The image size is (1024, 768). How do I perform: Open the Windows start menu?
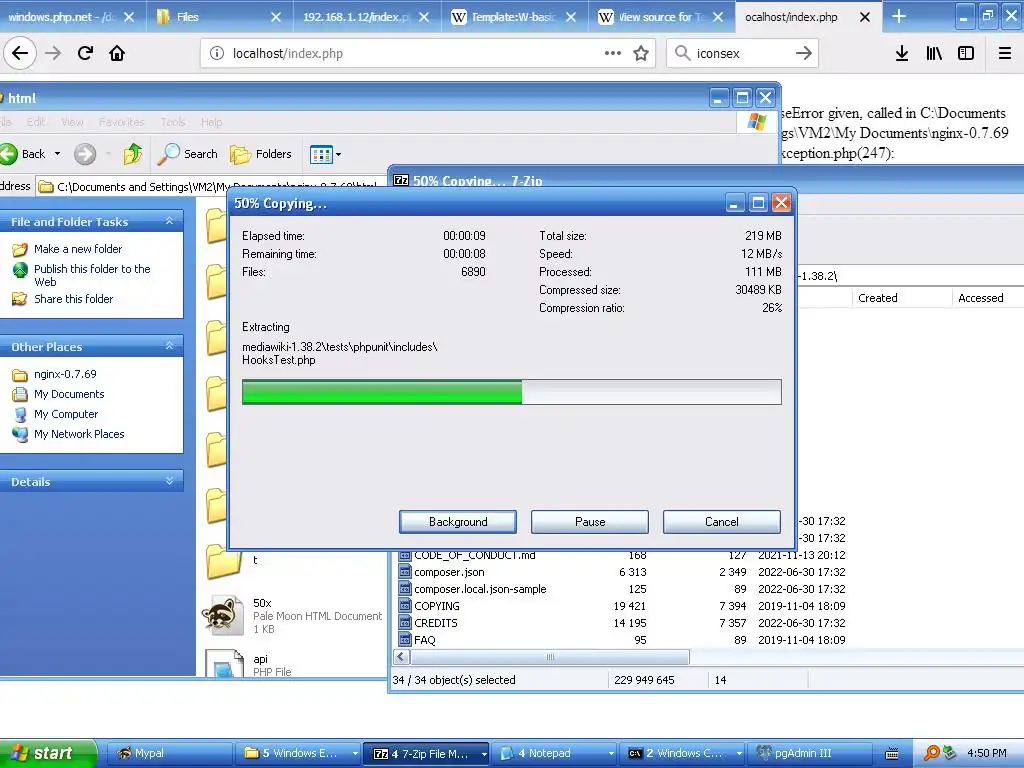(x=47, y=753)
